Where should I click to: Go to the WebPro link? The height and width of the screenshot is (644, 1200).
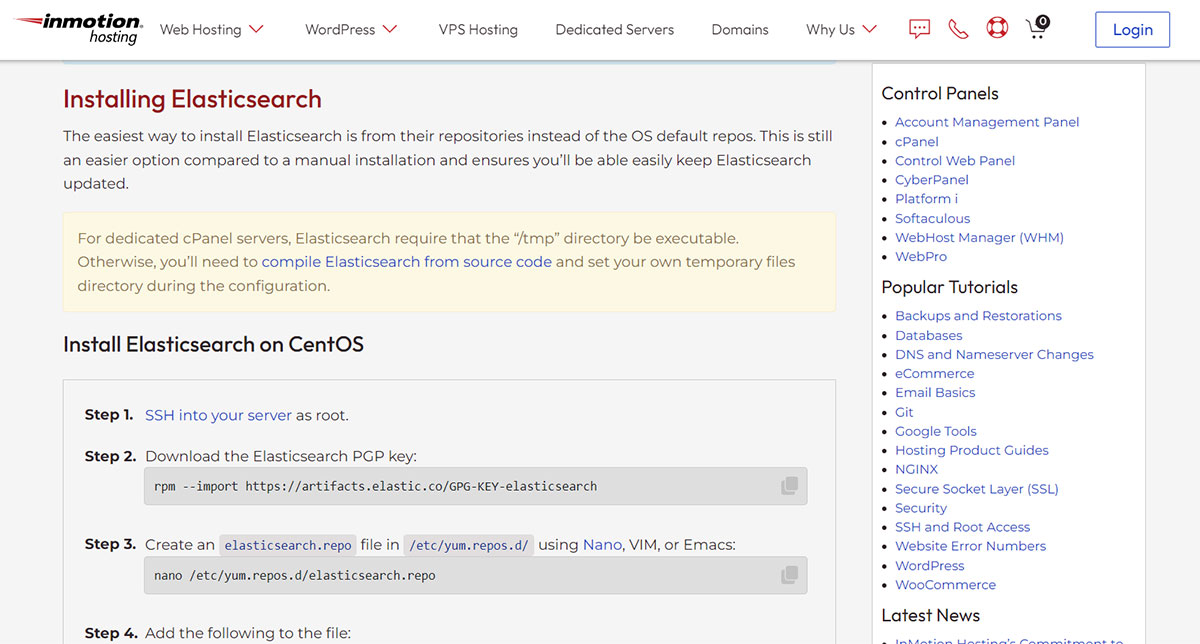[921, 256]
